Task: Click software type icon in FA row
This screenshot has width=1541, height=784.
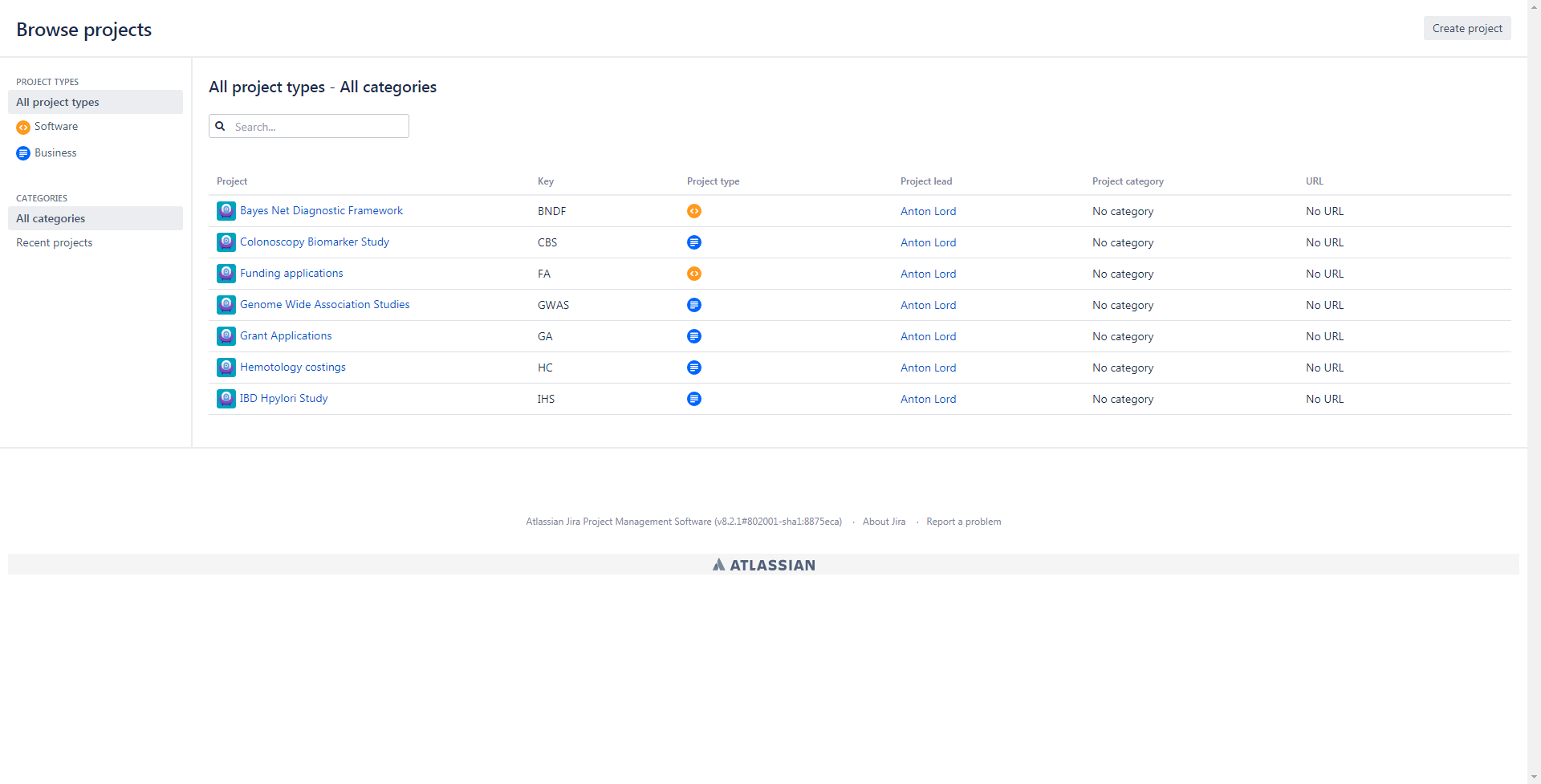Action: 694,274
